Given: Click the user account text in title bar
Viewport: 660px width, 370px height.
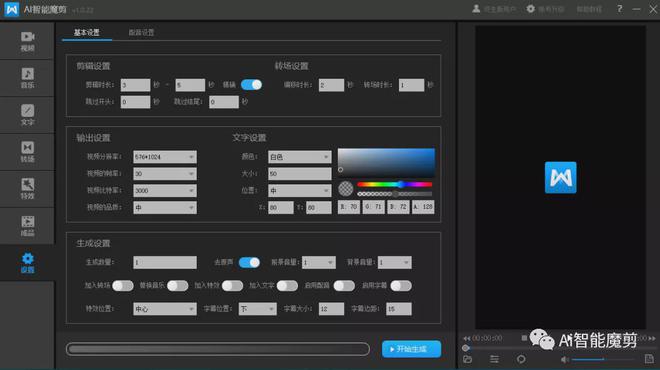Looking at the screenshot, I should pos(500,9).
